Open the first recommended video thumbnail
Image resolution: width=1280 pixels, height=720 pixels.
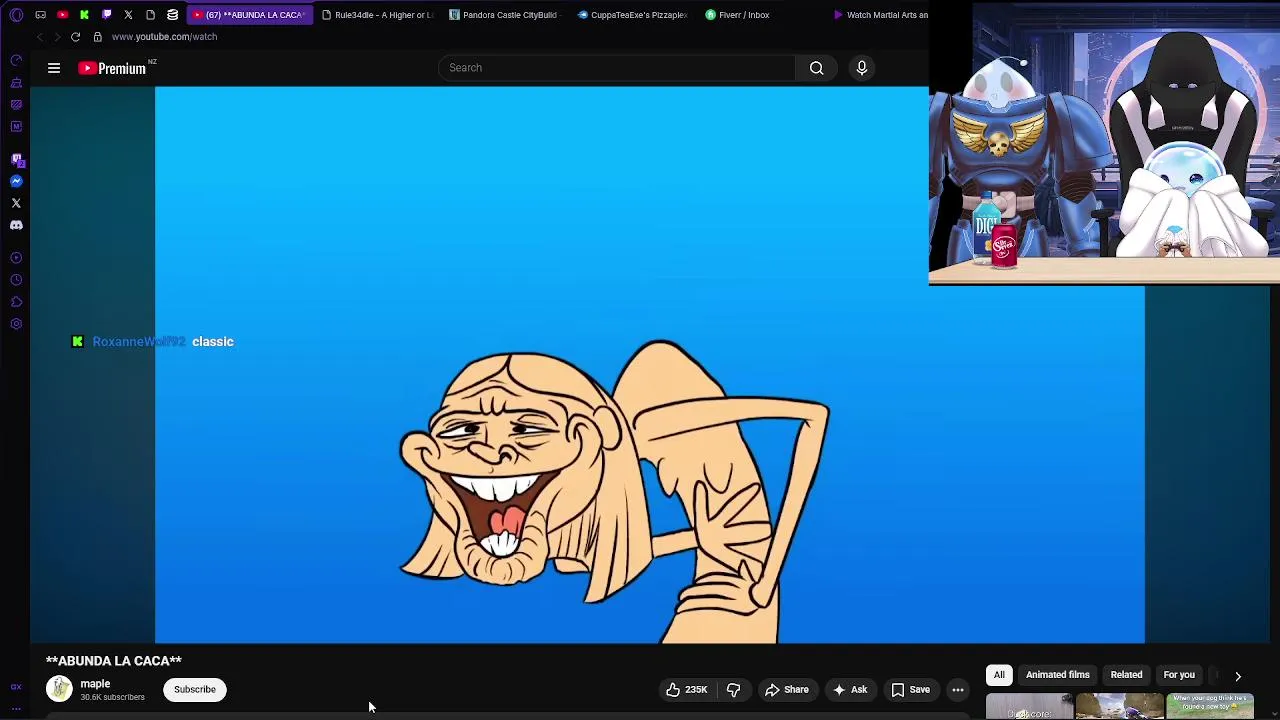(1029, 707)
